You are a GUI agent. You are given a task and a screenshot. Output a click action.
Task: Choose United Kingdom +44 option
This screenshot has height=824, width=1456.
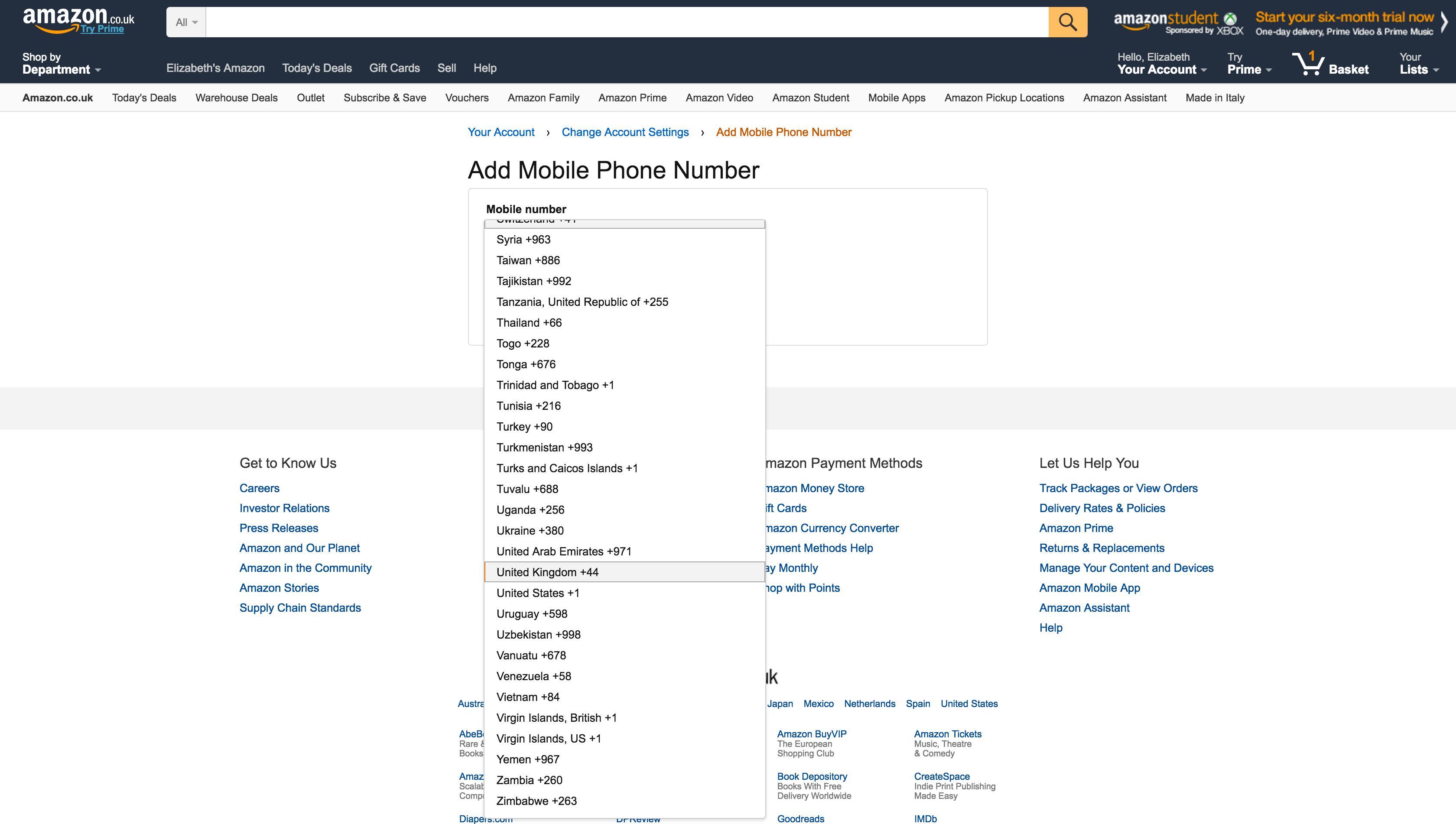tap(624, 571)
